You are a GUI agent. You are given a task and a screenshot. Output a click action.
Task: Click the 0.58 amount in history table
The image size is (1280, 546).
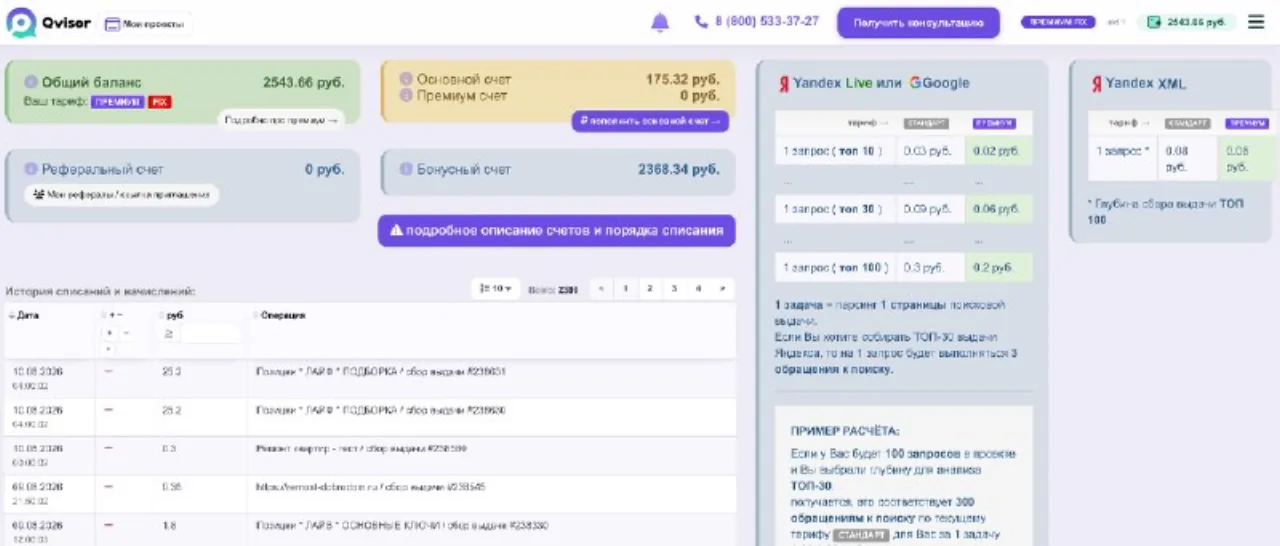171,487
